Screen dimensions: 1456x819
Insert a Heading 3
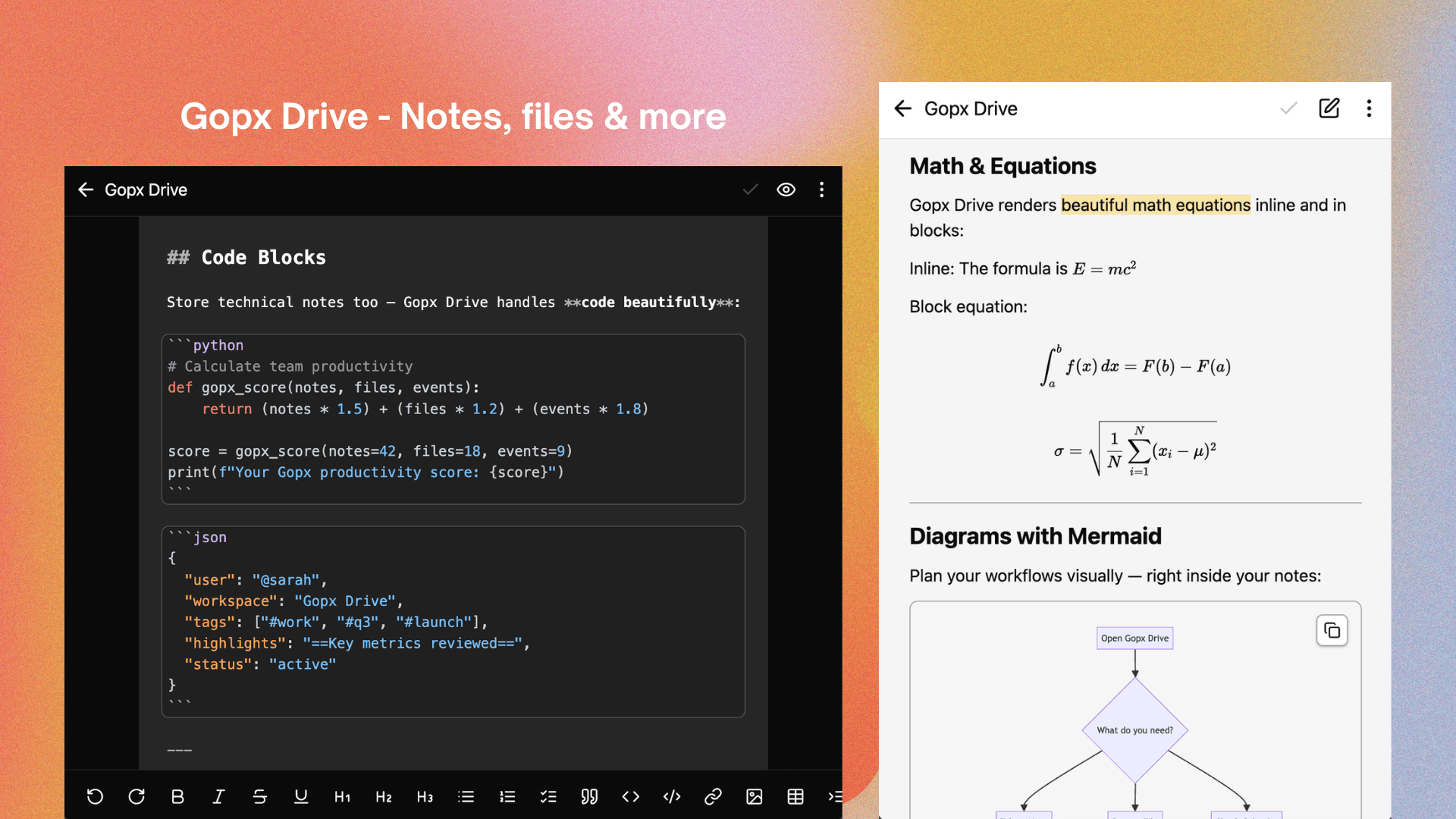425,796
